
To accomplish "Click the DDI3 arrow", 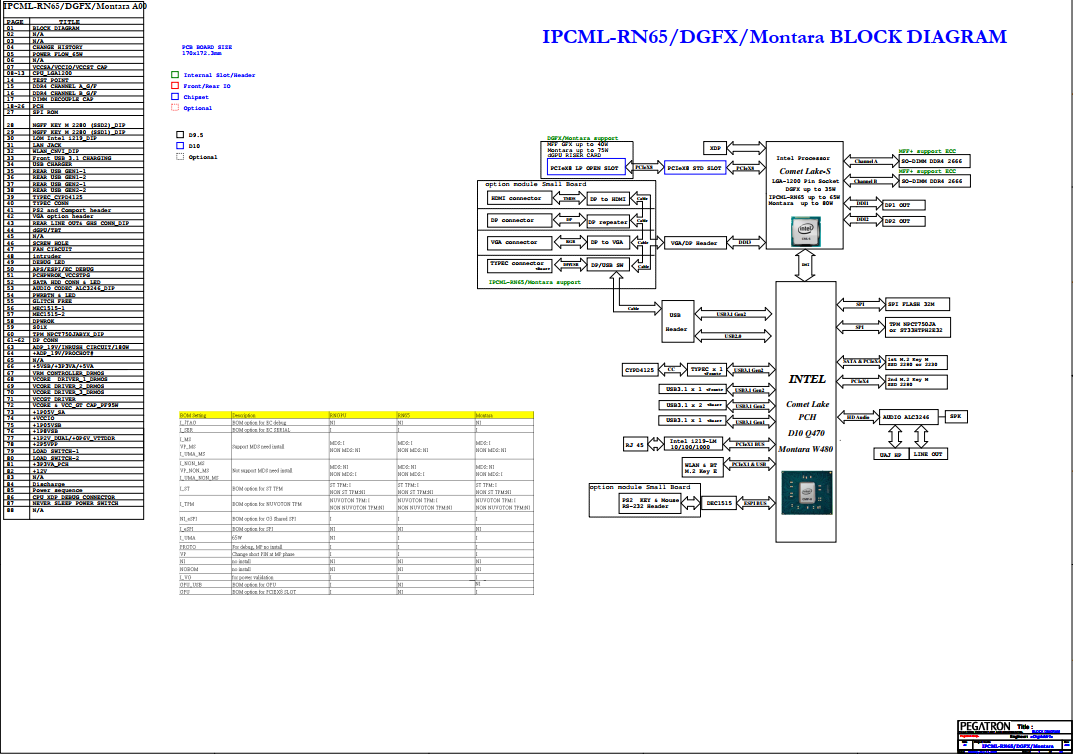I will [745, 242].
